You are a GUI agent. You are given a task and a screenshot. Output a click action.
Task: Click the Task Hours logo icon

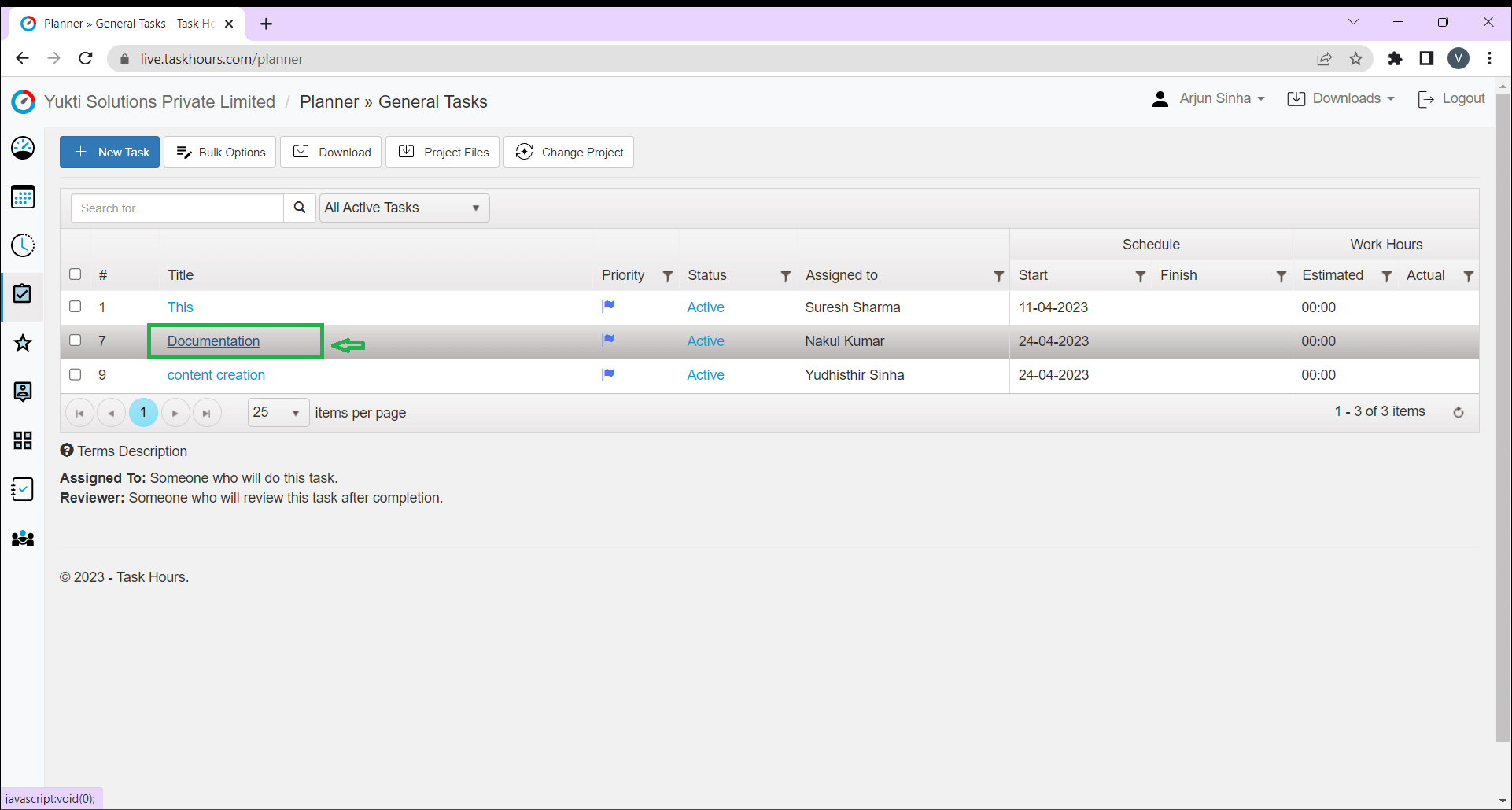click(x=24, y=101)
